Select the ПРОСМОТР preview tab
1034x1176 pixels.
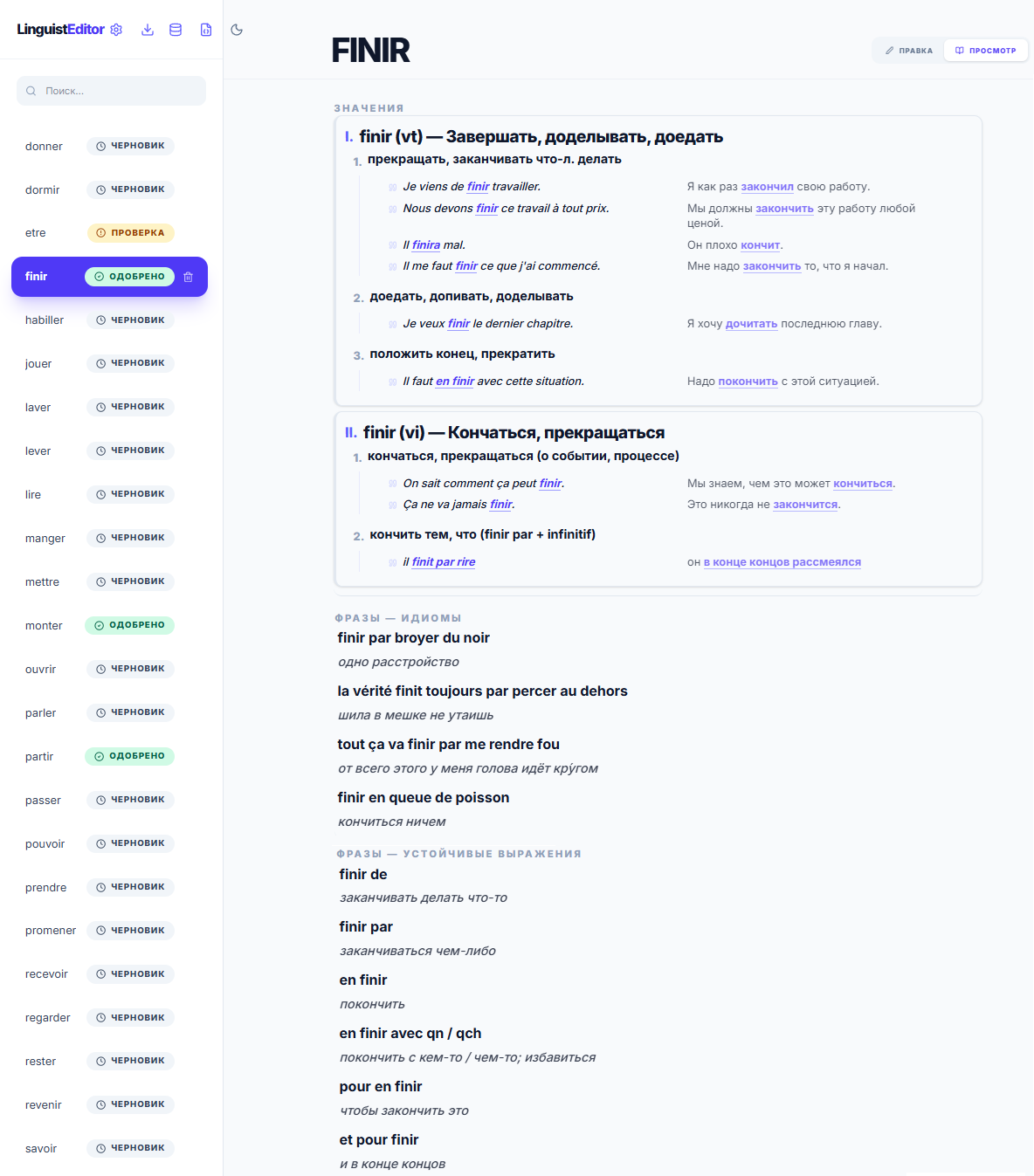pyautogui.click(x=985, y=51)
